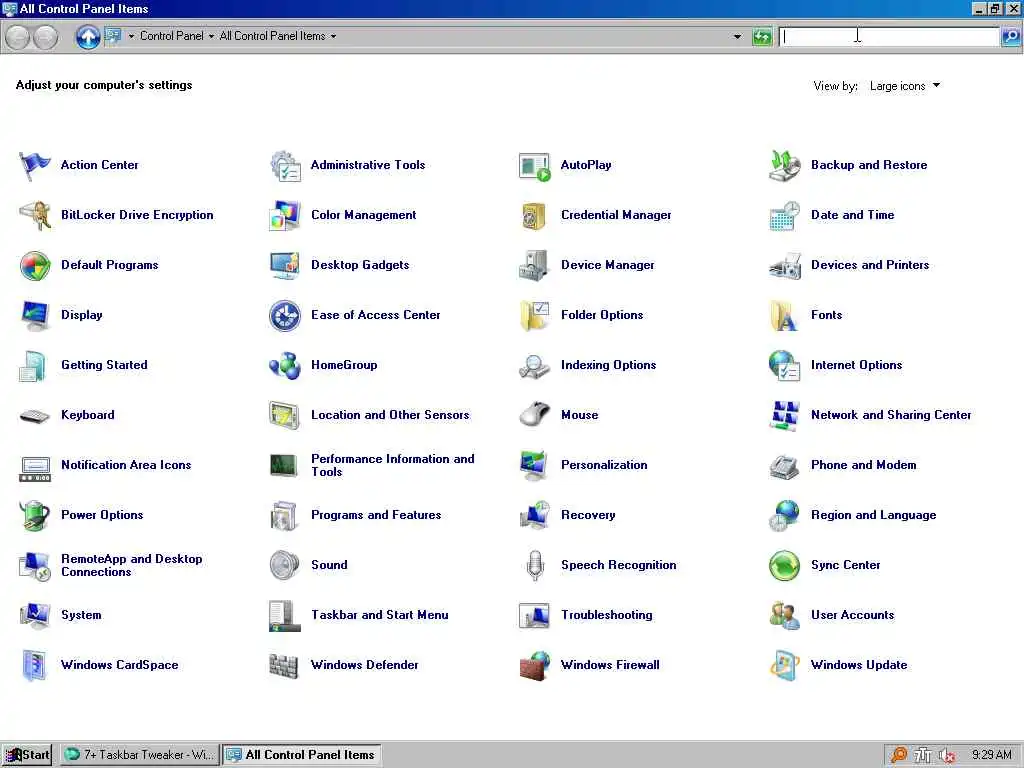The width and height of the screenshot is (1024, 768).
Task: Click the HomeGroup spheres icon
Action: [x=285, y=365]
